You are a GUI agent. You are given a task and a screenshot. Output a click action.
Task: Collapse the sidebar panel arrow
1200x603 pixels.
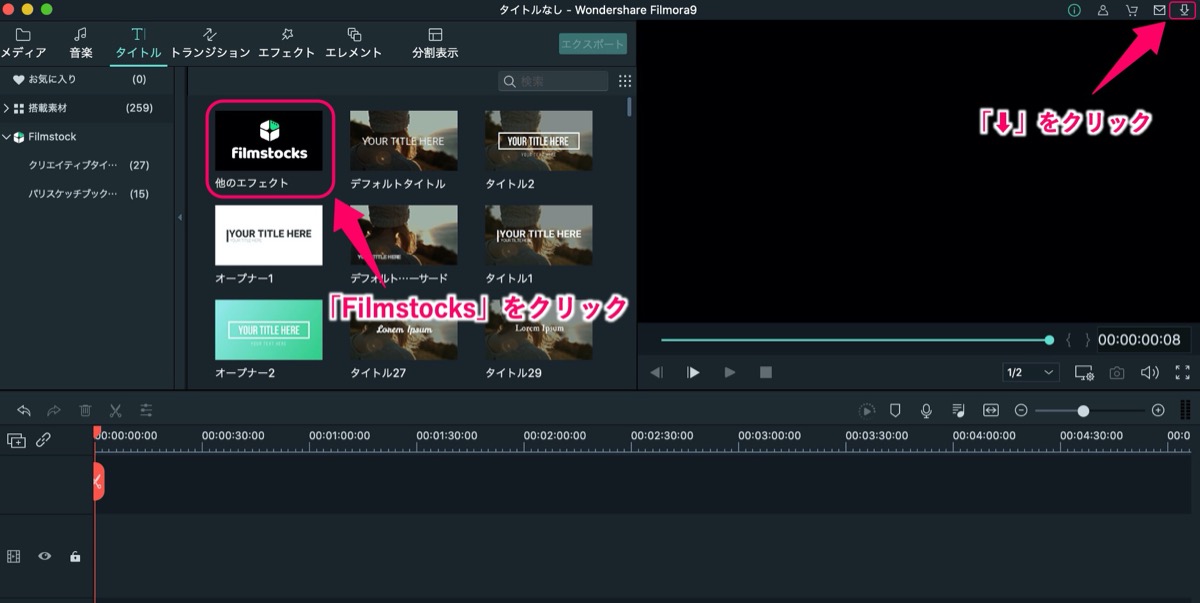click(181, 217)
